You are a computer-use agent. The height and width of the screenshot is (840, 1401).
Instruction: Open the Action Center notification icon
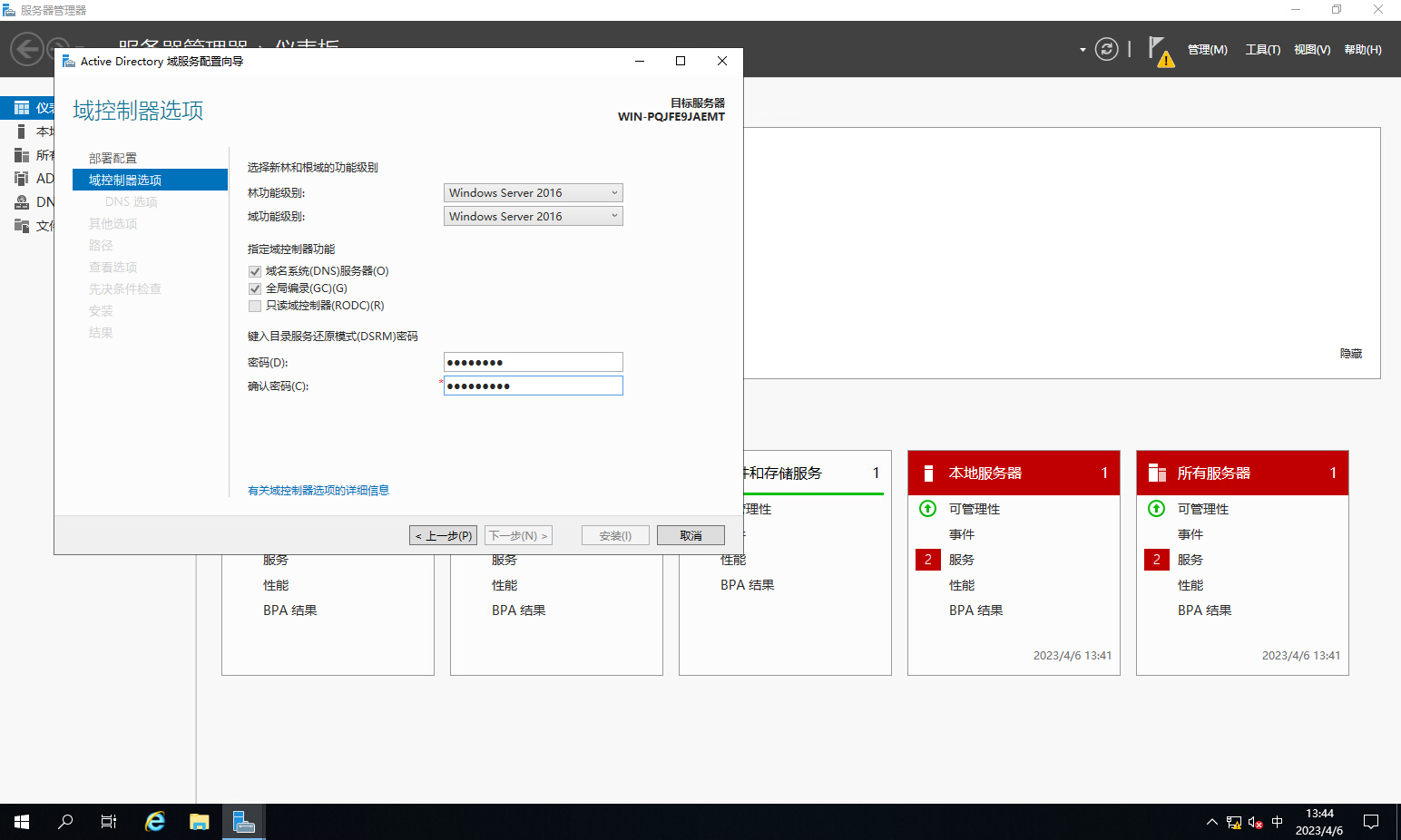point(1371,822)
